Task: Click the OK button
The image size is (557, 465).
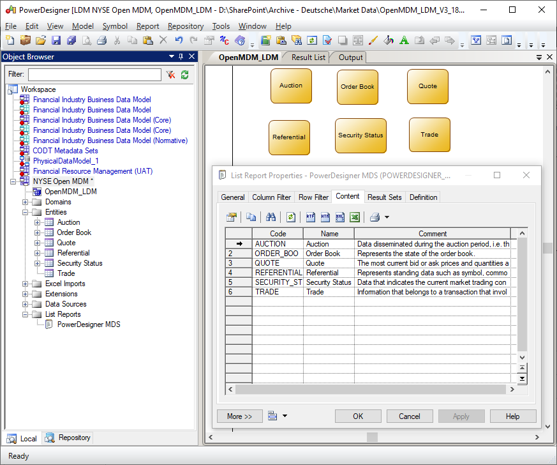Action: tap(358, 416)
